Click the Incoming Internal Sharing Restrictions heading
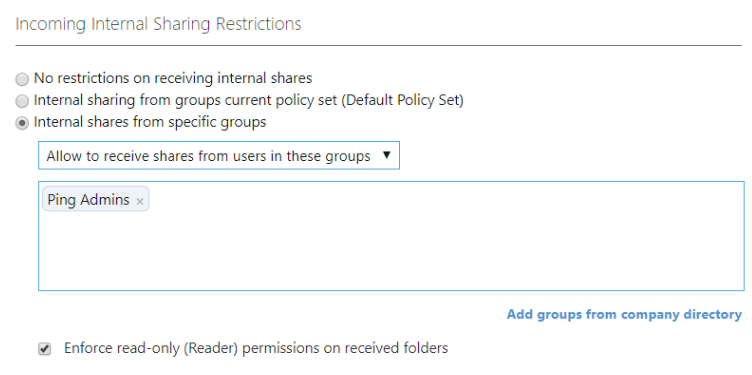Viewport: 752px width, 375px height. [158, 23]
